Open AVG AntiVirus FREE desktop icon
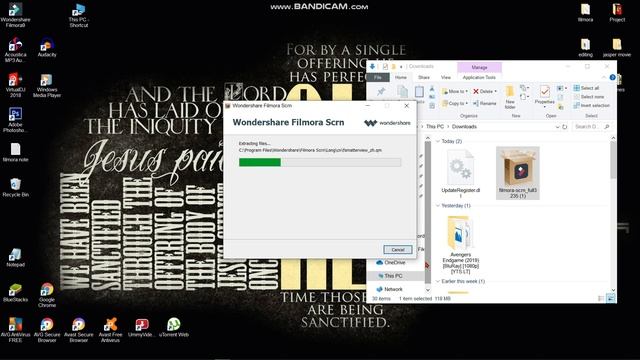The width and height of the screenshot is (640, 360). click(x=16, y=330)
